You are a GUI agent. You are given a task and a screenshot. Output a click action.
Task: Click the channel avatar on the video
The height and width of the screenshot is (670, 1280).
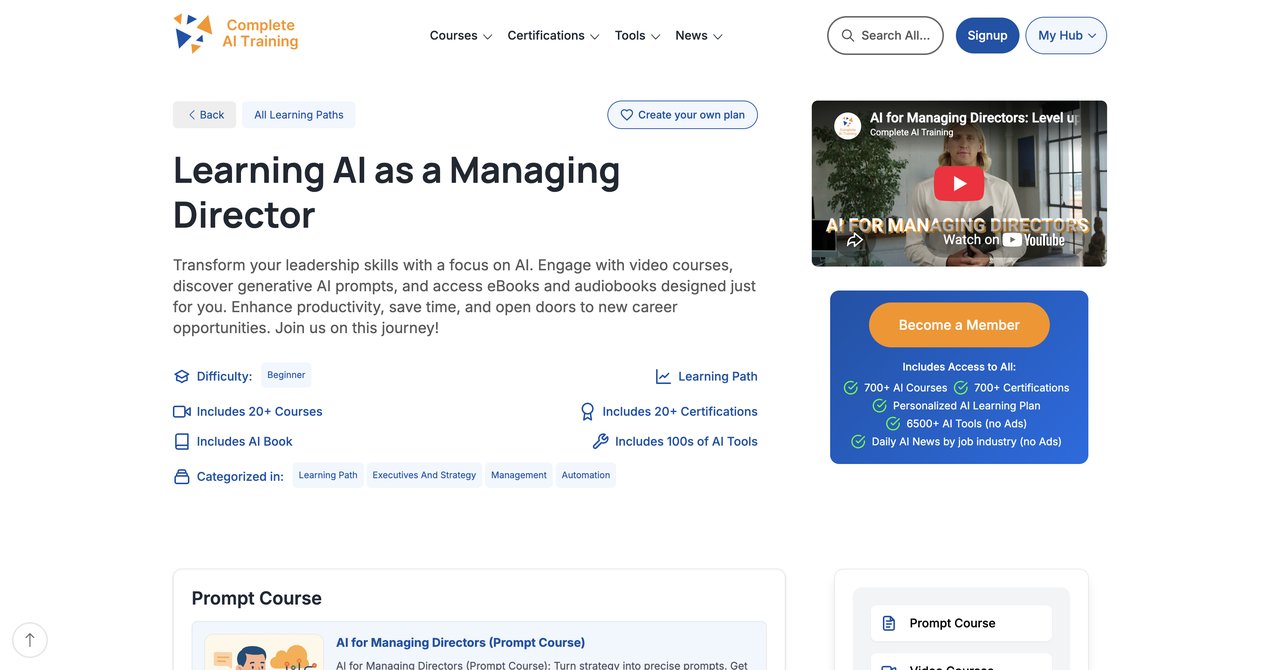848,125
